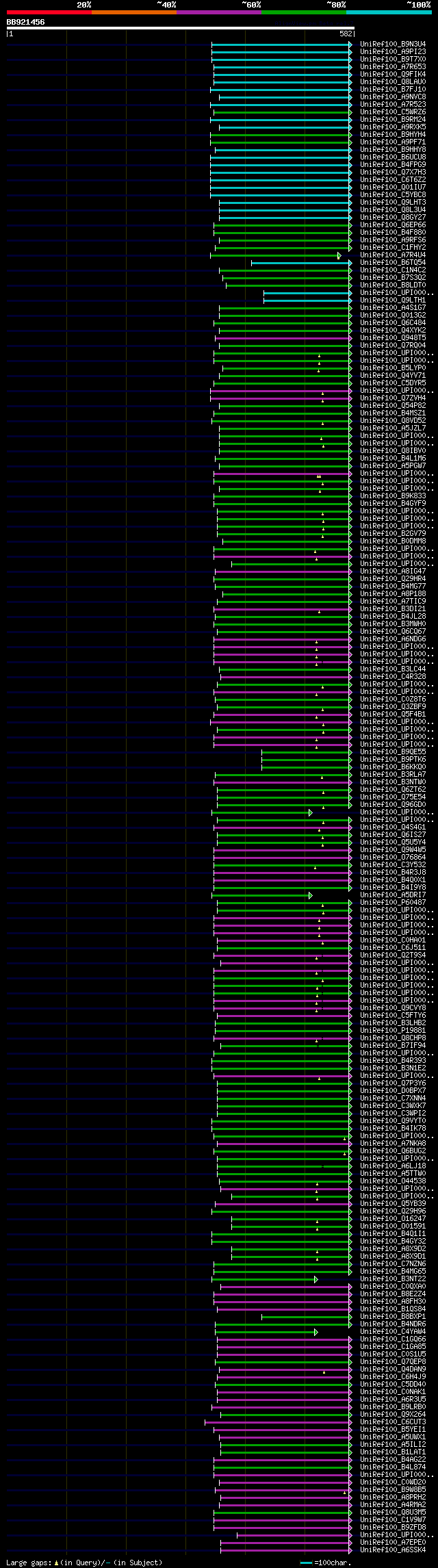Select the UniRef100_C1N4C2 label
The height and width of the screenshot is (1568, 438).
(393, 270)
